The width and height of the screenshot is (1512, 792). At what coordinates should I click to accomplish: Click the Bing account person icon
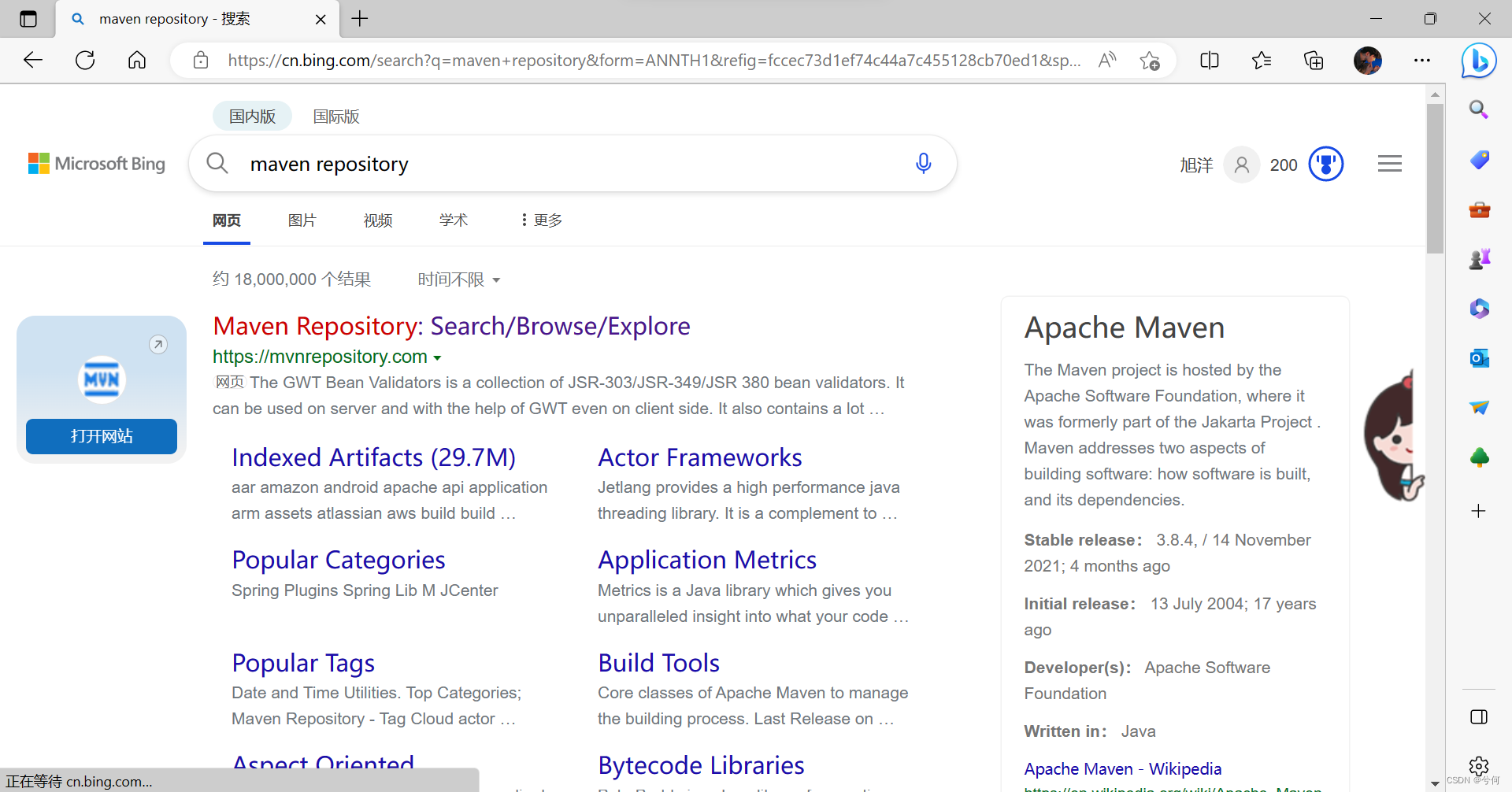(1242, 165)
